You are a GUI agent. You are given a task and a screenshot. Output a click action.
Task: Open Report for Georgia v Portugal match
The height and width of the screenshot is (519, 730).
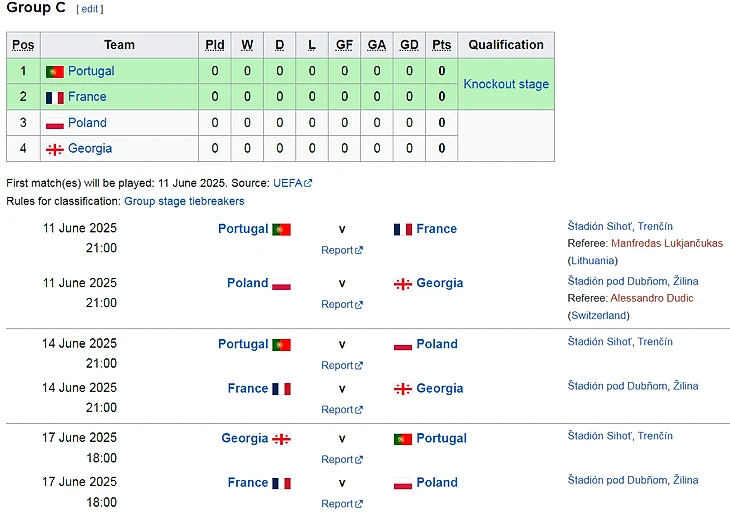click(337, 459)
